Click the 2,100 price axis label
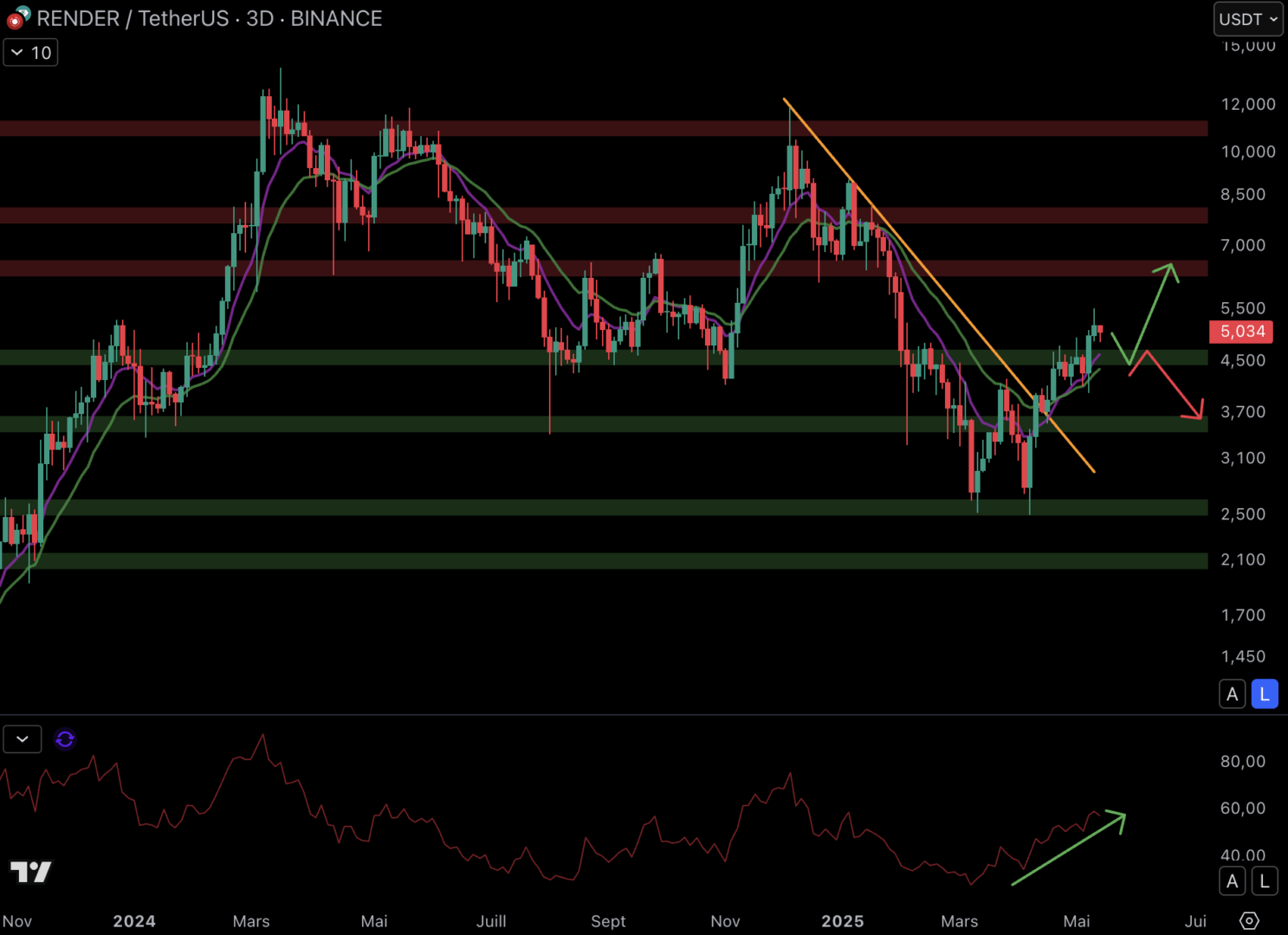 [1243, 559]
